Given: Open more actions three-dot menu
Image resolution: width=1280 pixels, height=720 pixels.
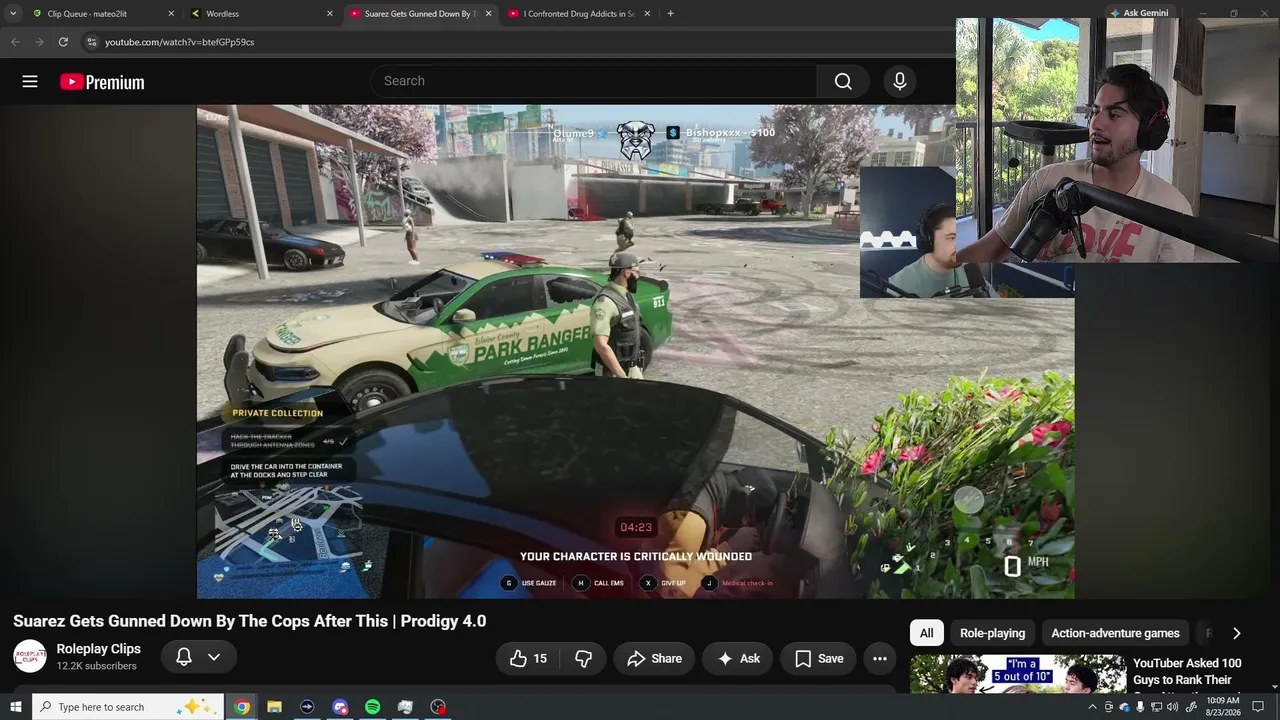Looking at the screenshot, I should point(880,658).
